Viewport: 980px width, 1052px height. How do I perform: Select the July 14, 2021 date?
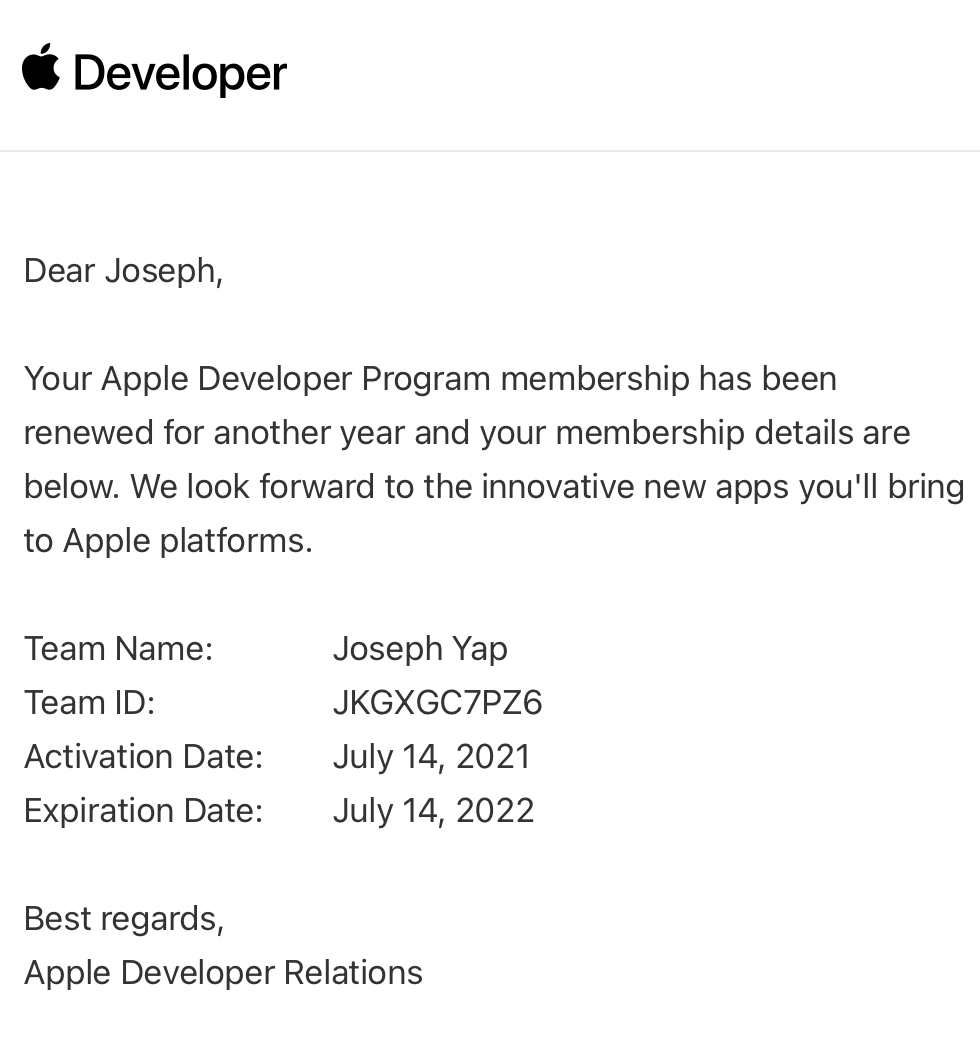pos(432,757)
